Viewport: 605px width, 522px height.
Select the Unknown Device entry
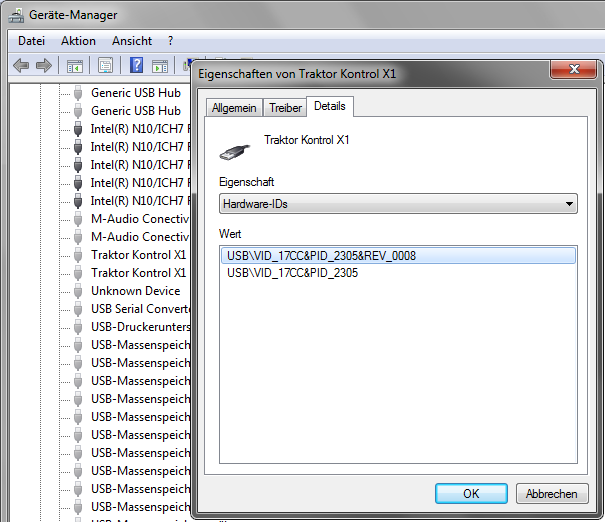135,291
